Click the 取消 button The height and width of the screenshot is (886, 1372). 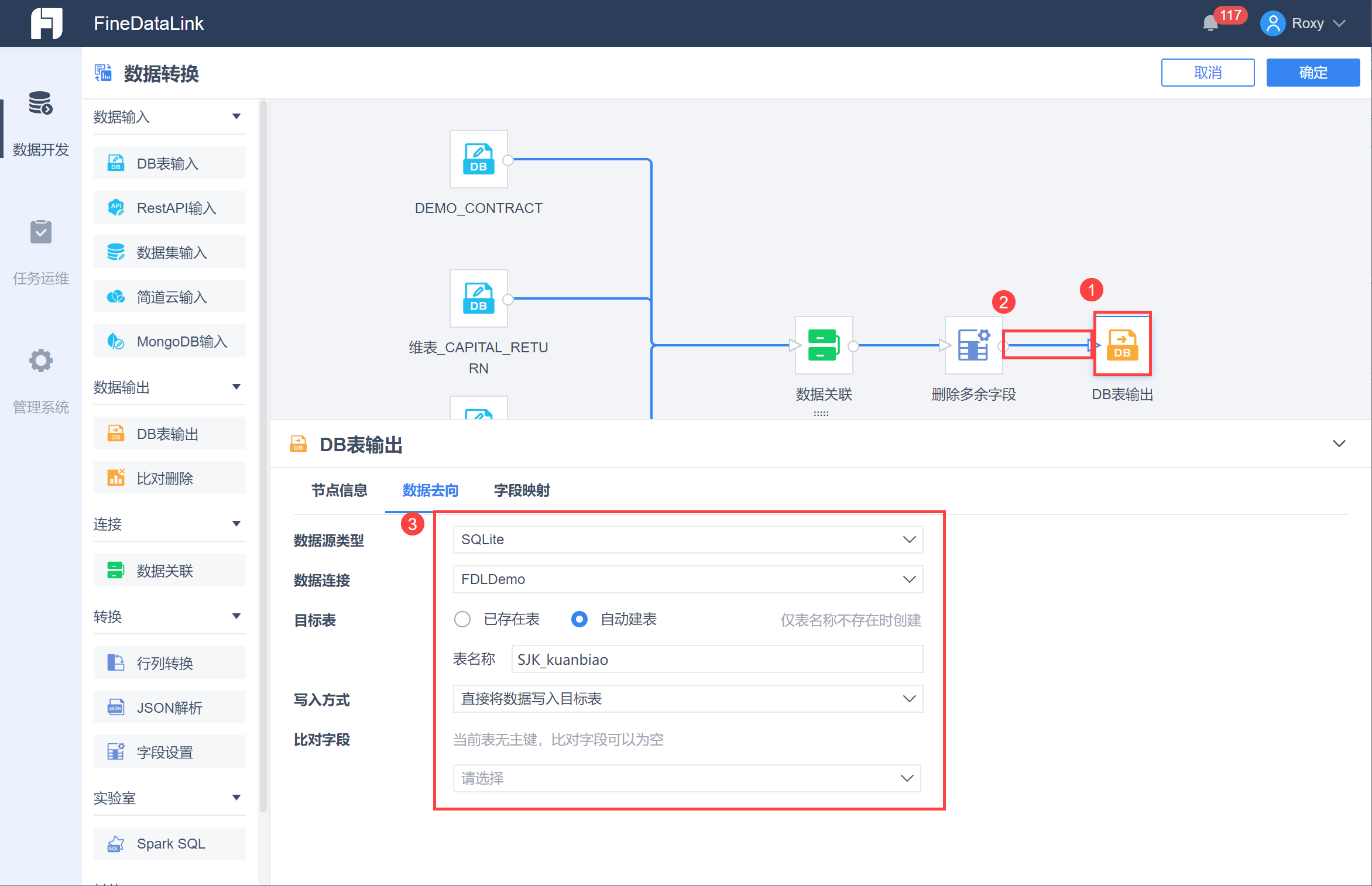1207,73
